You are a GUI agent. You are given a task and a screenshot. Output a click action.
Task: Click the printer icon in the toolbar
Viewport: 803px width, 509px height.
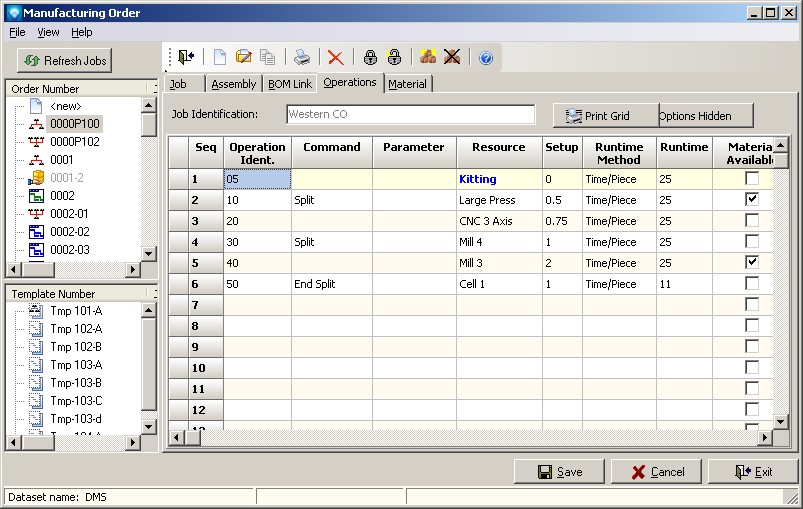pyautogui.click(x=302, y=58)
